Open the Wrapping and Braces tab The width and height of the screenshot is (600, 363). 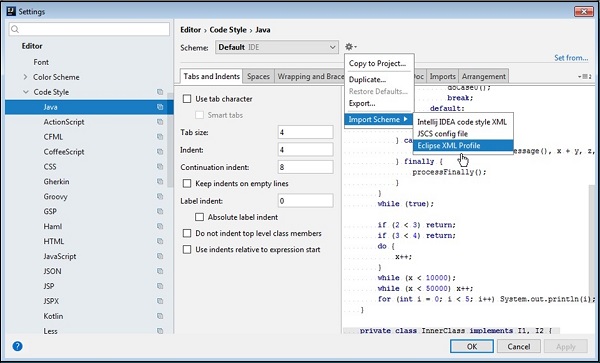309,77
